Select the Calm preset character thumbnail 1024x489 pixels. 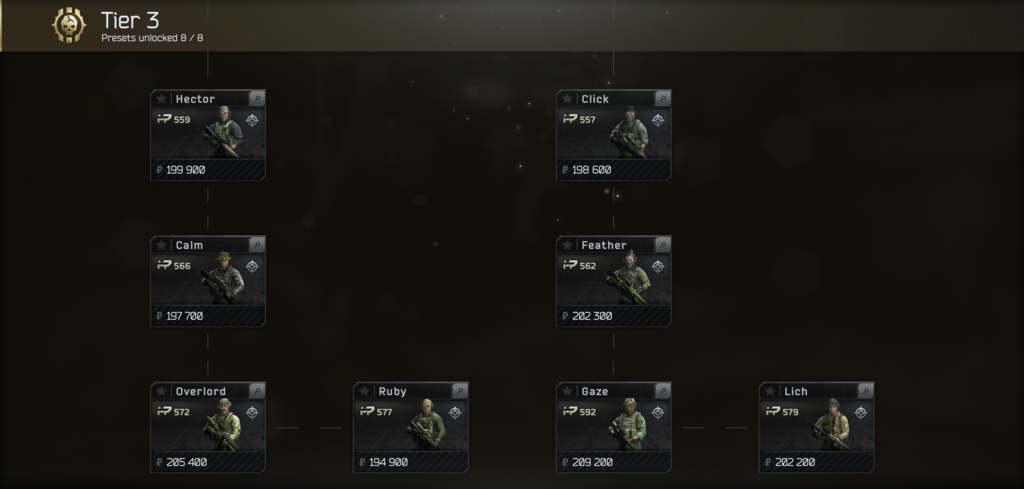[224, 277]
